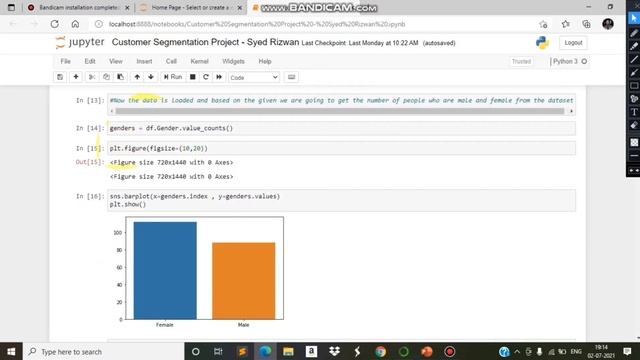The height and width of the screenshot is (360, 640).
Task: Open the File menu
Action: pyautogui.click(x=65, y=61)
